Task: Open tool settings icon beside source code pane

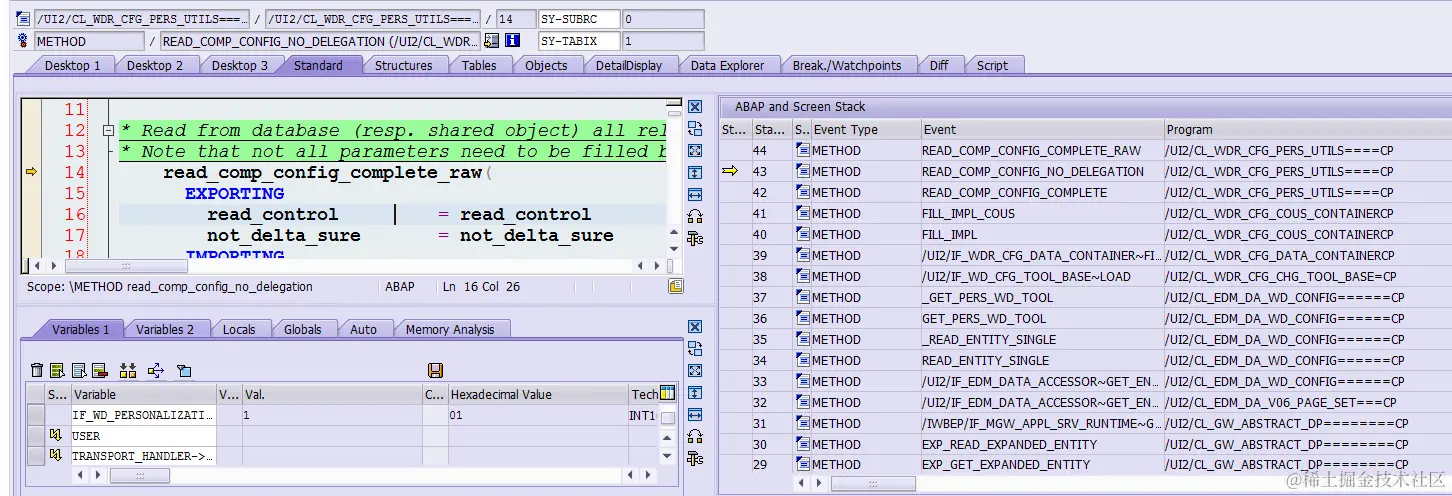Action: coord(695,238)
